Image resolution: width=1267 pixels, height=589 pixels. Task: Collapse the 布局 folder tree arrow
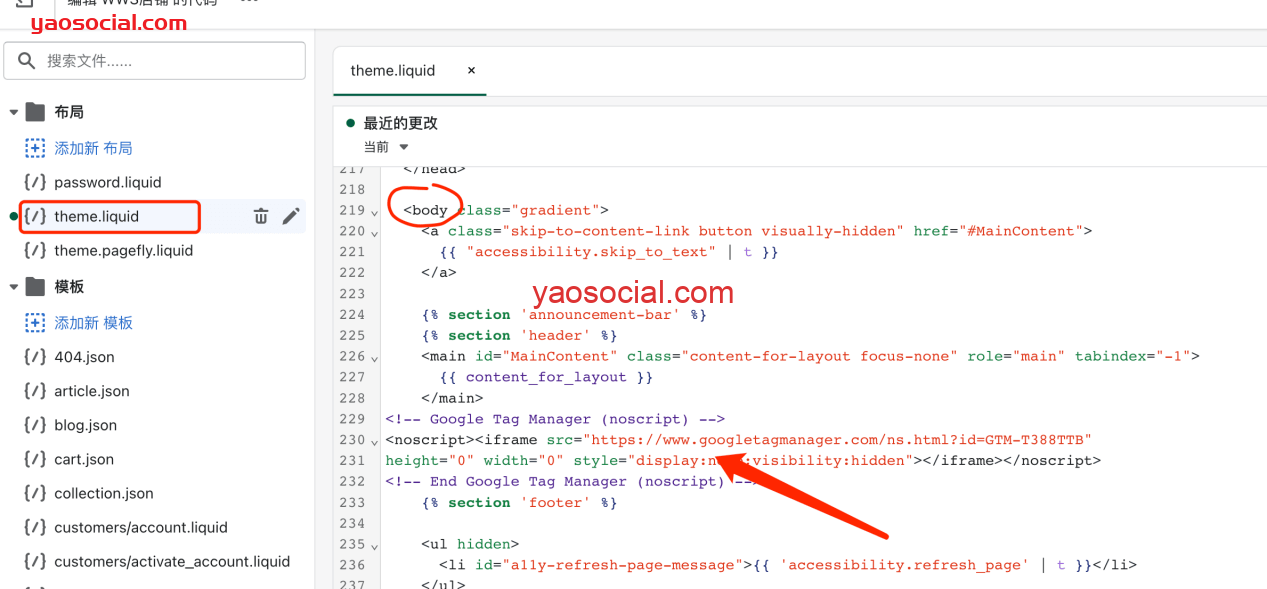[14, 112]
